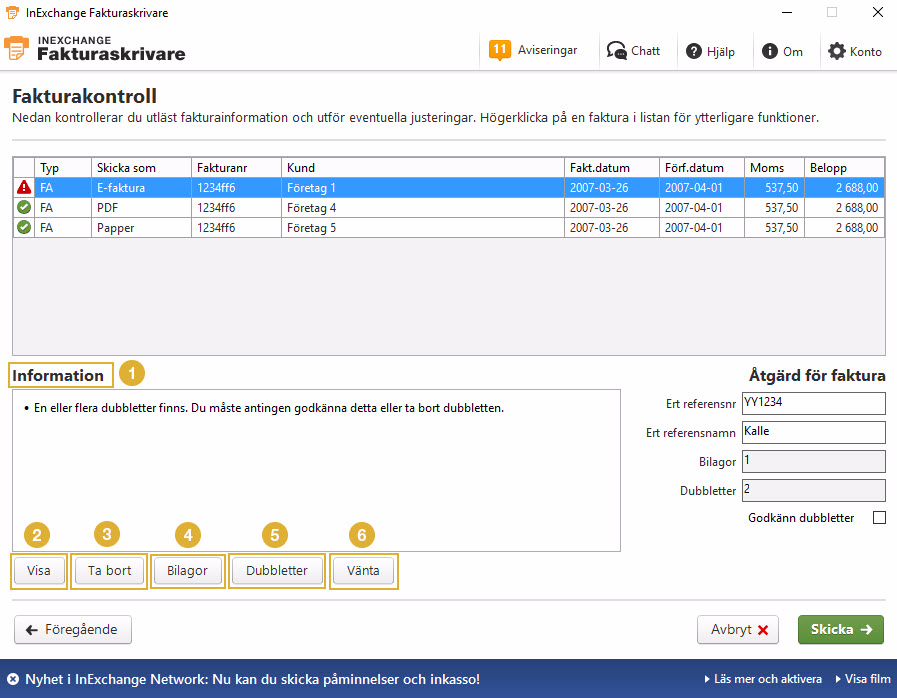Click the Papper cell in Skicka som column
Image resolution: width=897 pixels, height=698 pixels.
point(141,227)
